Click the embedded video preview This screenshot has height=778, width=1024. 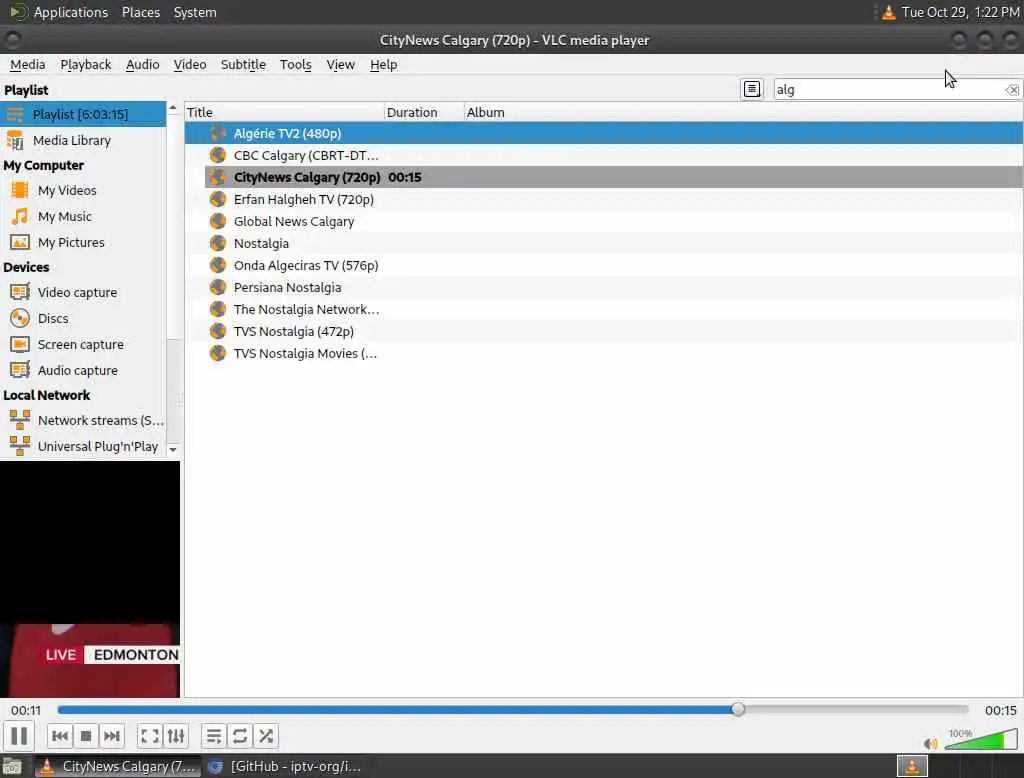(x=89, y=579)
